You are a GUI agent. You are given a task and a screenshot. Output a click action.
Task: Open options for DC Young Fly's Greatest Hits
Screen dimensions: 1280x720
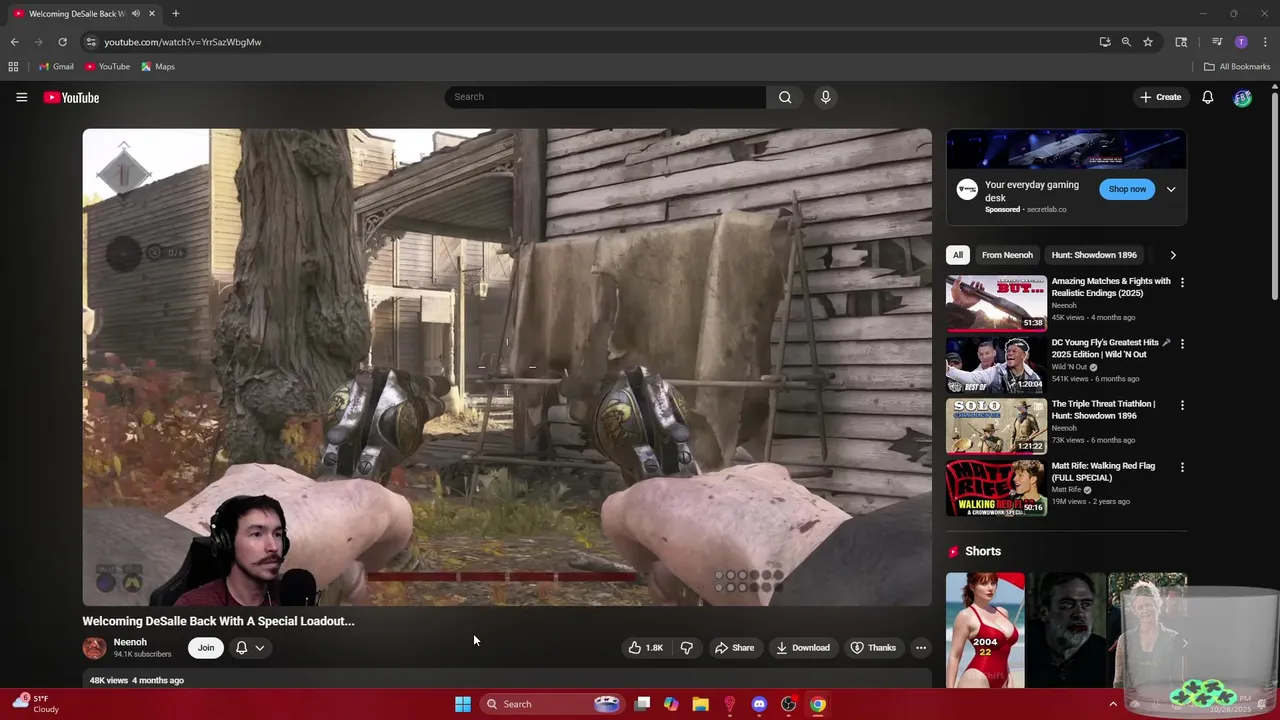[x=1182, y=344]
